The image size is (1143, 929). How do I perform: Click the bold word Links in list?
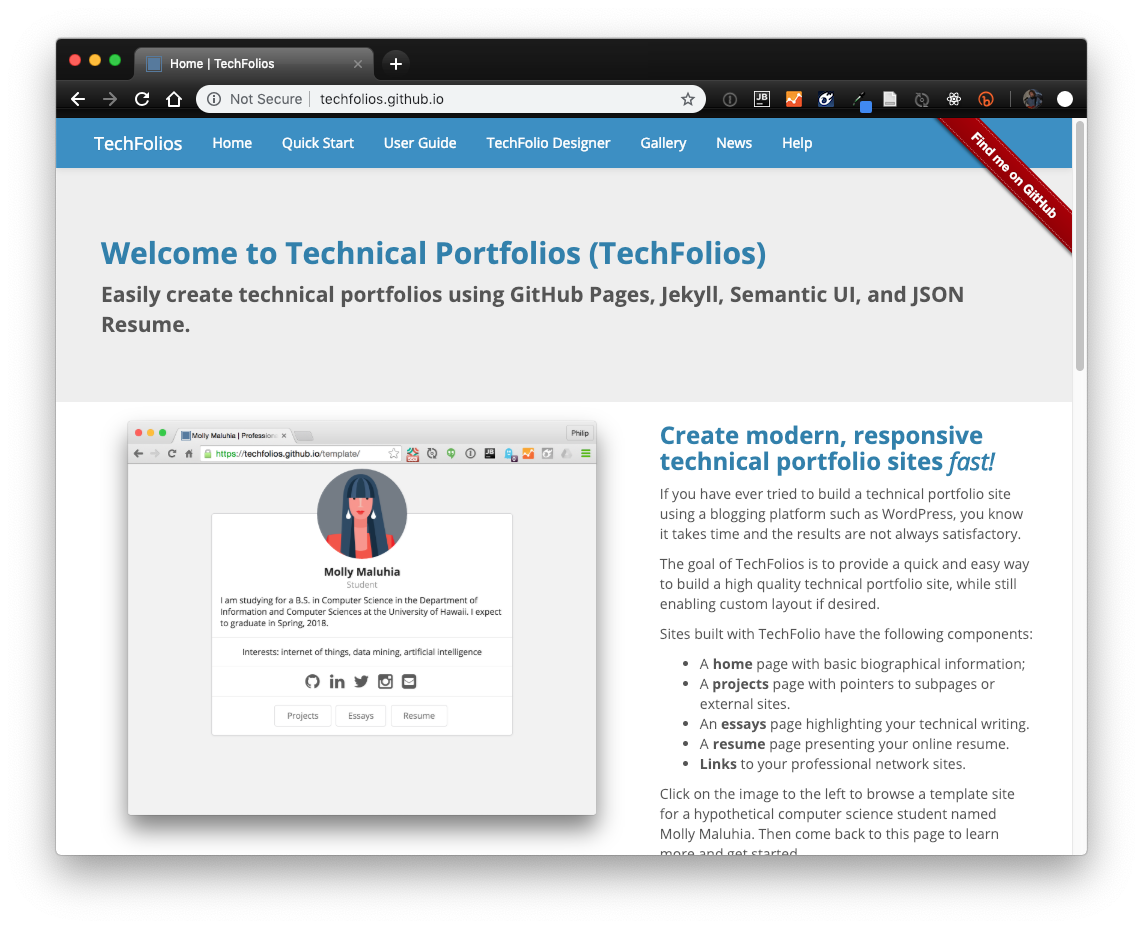click(x=718, y=764)
